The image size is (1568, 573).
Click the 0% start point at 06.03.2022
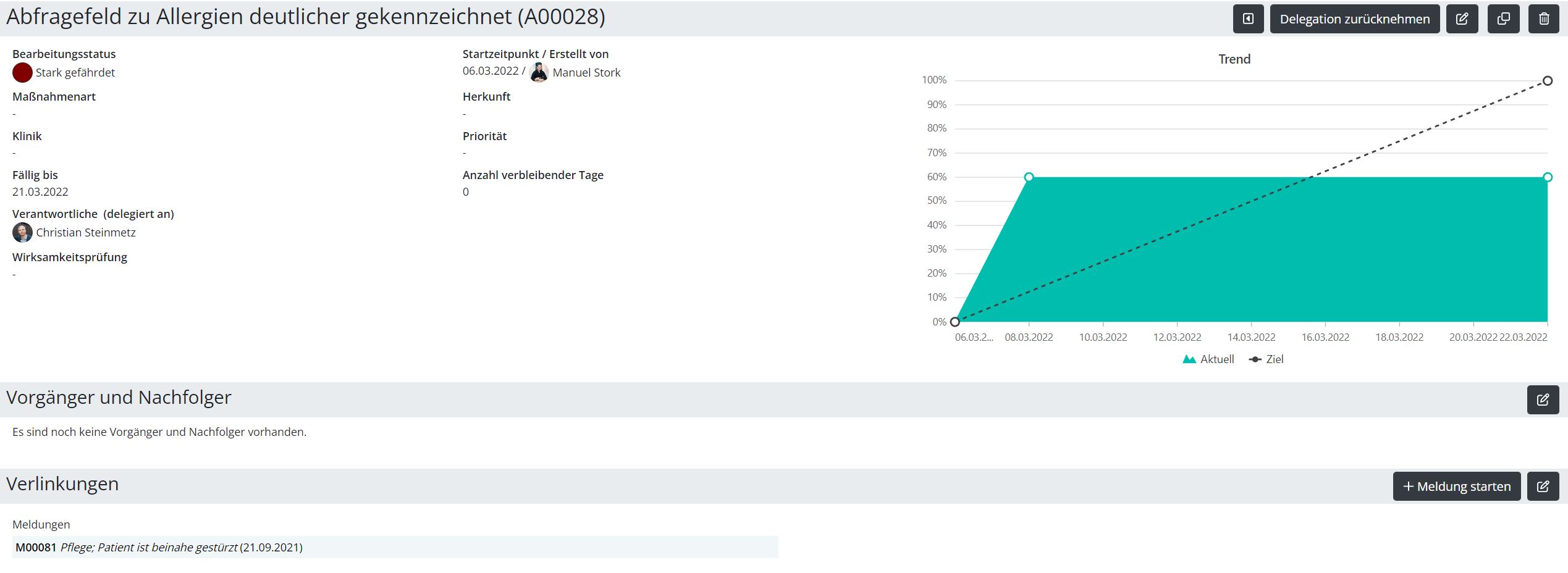(x=955, y=322)
